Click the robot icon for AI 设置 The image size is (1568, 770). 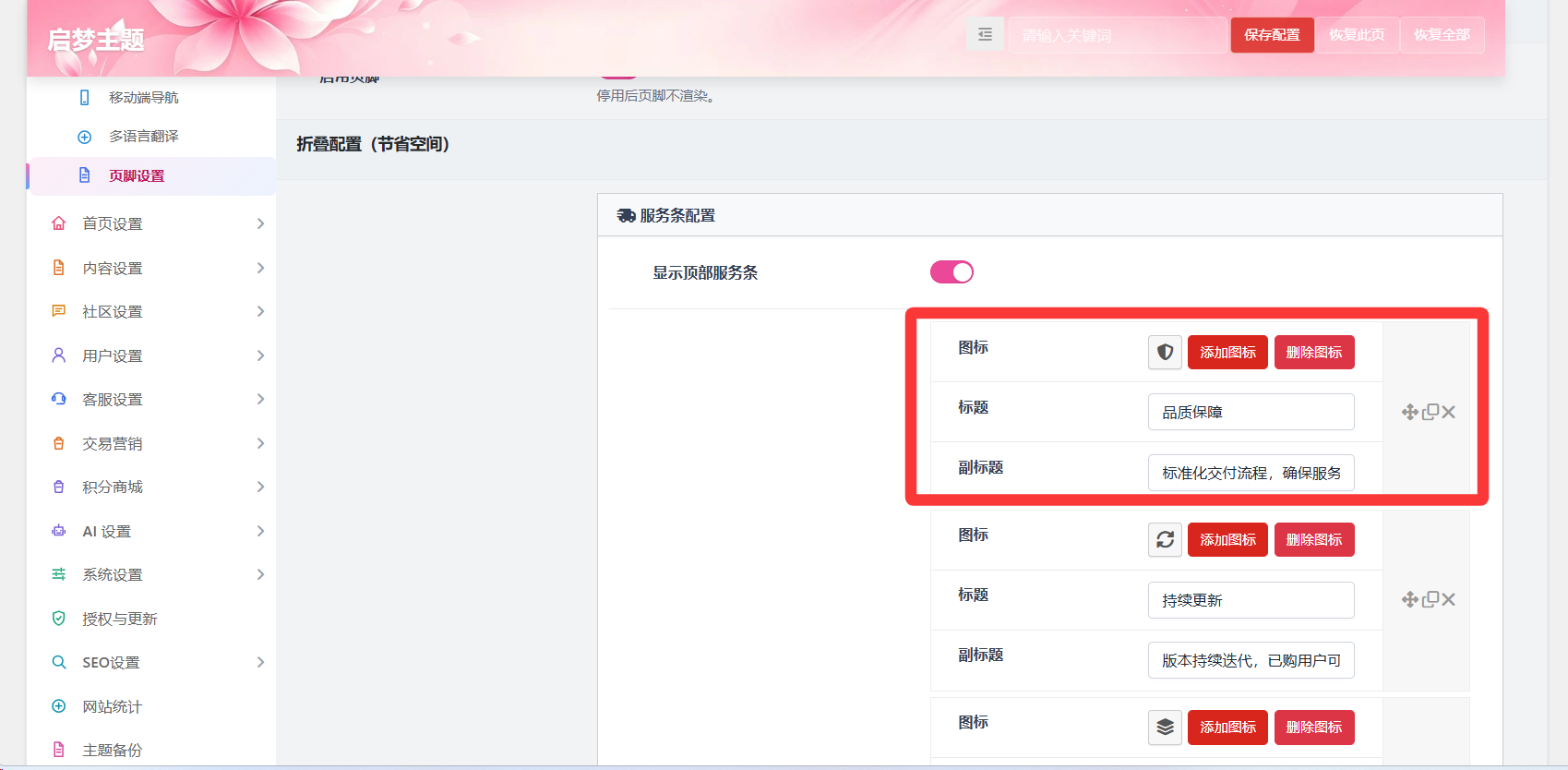(x=59, y=531)
